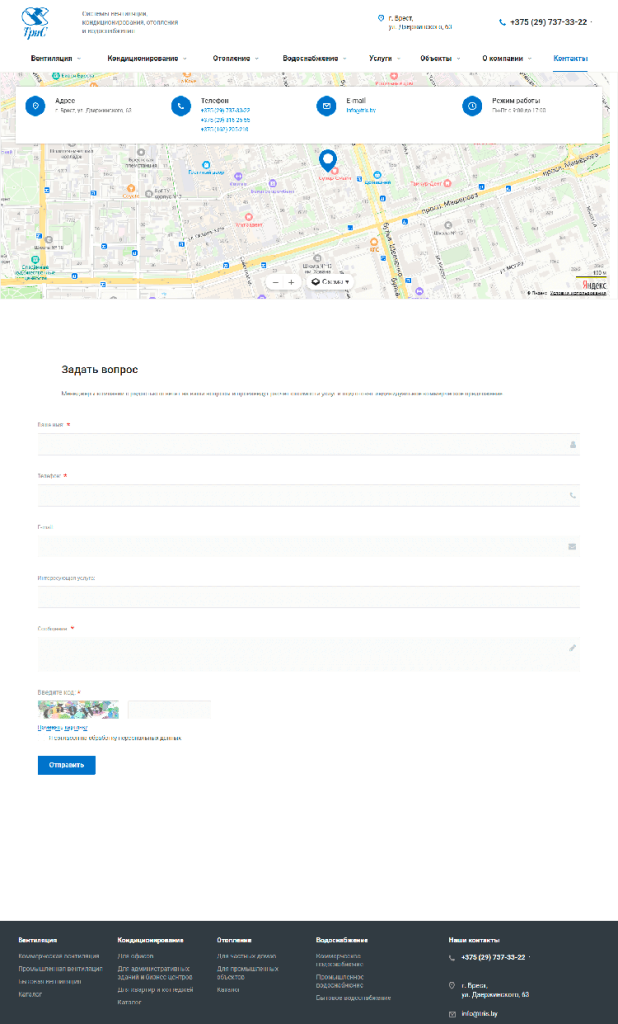
Task: Click header location pin icon near г. Брест
Action: tap(381, 18)
